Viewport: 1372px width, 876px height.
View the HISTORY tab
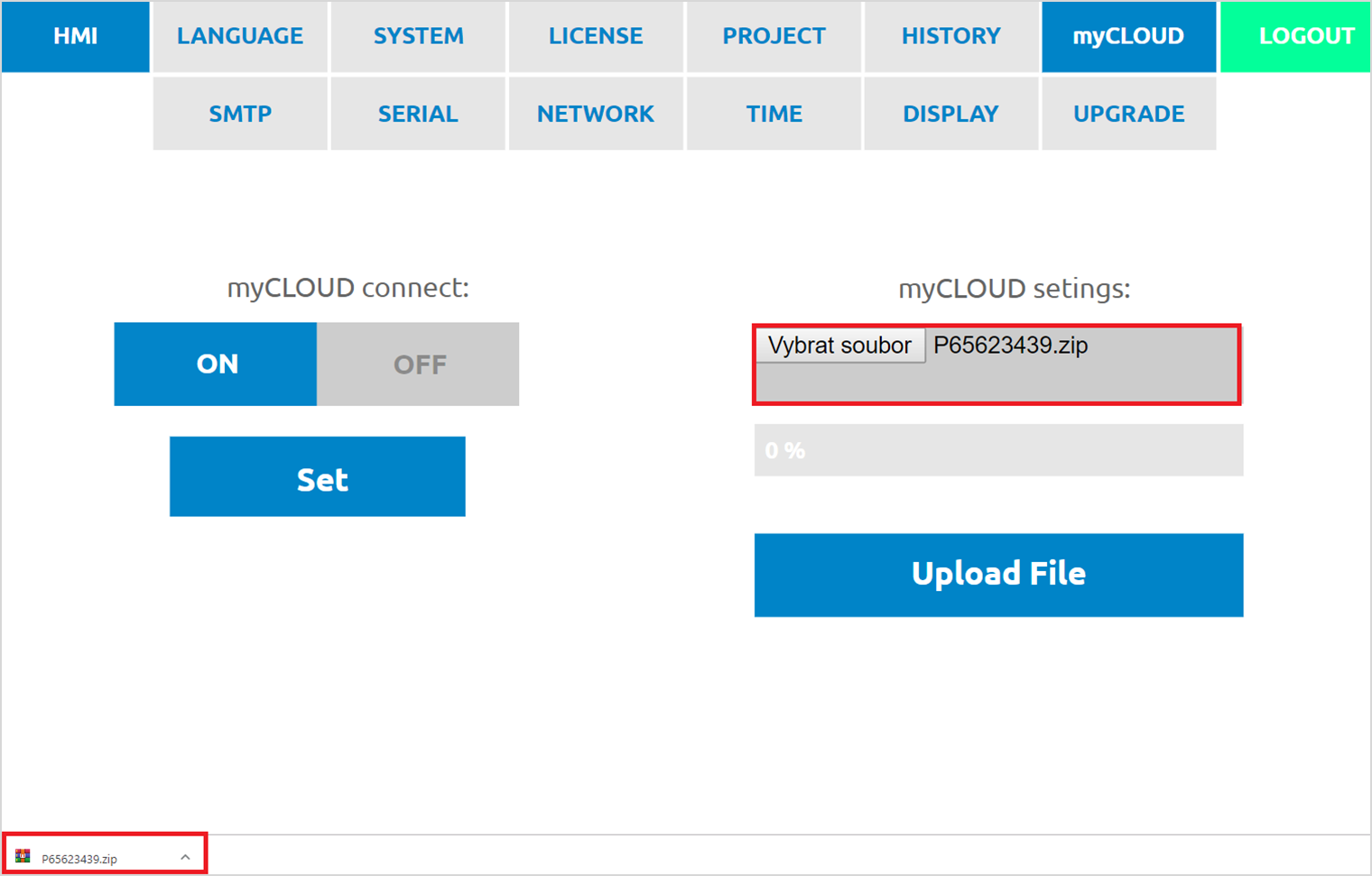[951, 36]
